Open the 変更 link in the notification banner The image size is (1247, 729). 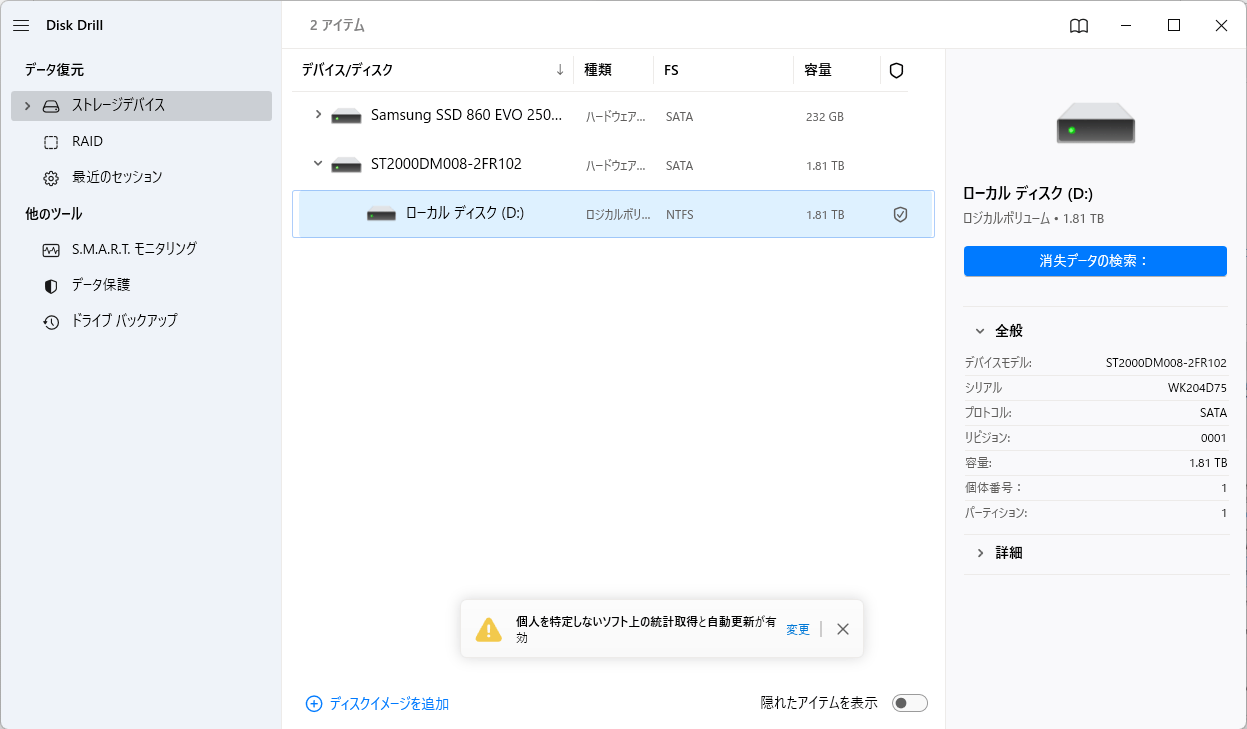pos(797,628)
